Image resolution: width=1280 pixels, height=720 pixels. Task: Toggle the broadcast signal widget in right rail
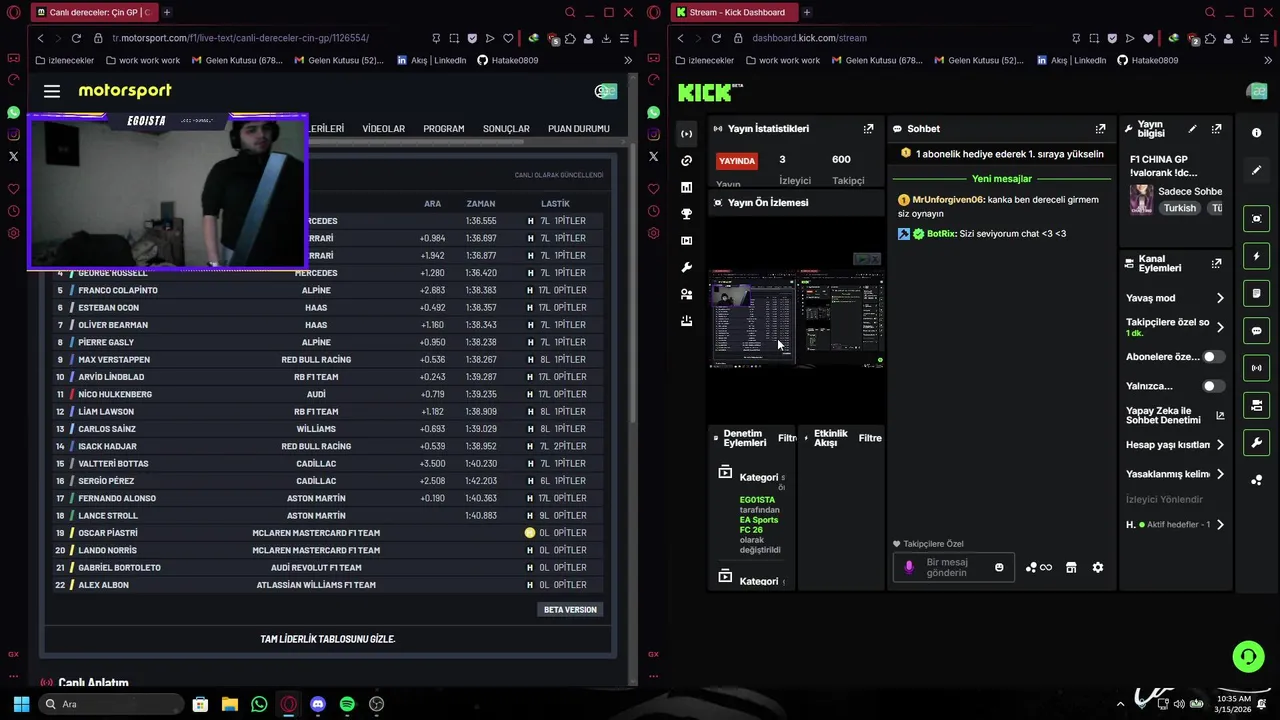click(1257, 368)
